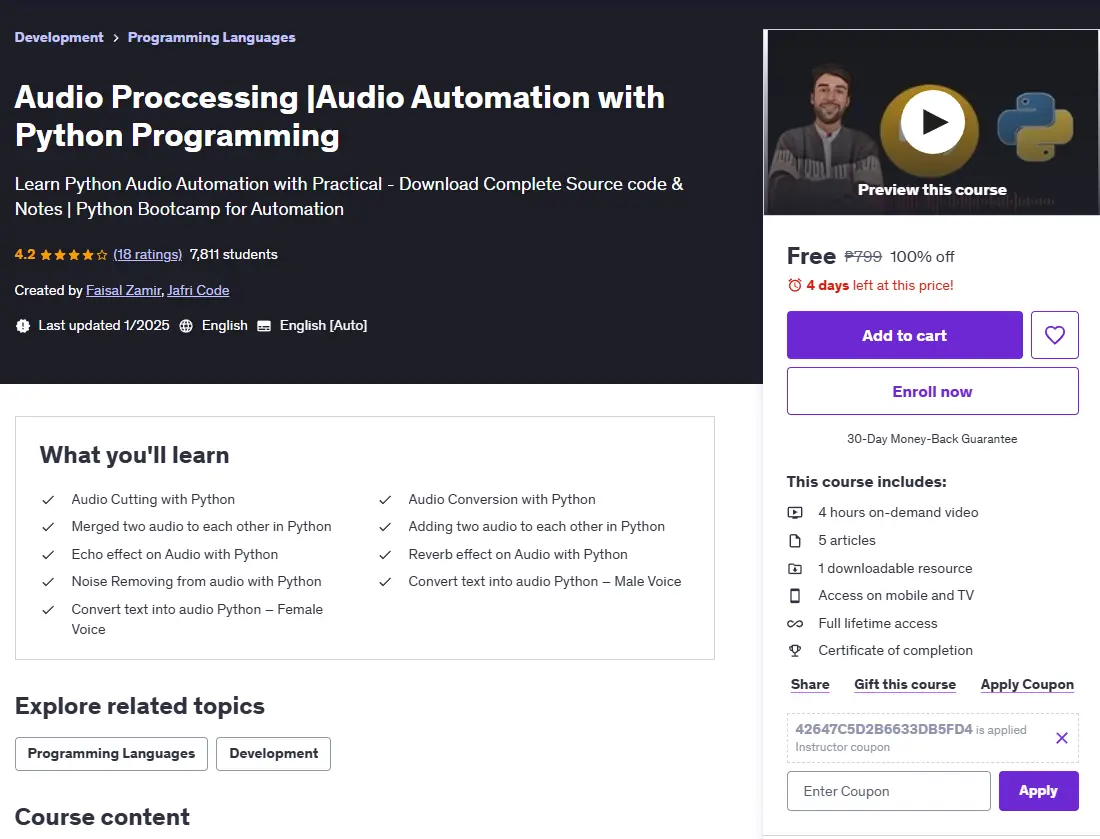This screenshot has width=1100, height=839.
Task: Click the globe icon next to English
Action: coord(186,325)
